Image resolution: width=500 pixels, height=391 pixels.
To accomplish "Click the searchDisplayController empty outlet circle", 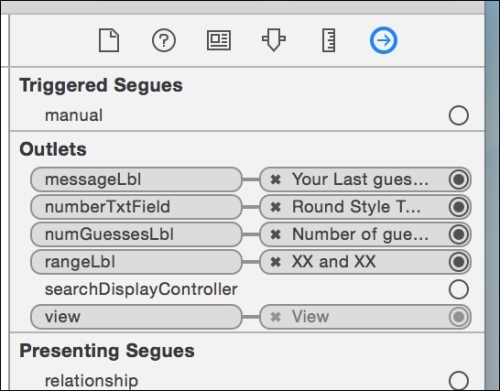I will click(459, 289).
